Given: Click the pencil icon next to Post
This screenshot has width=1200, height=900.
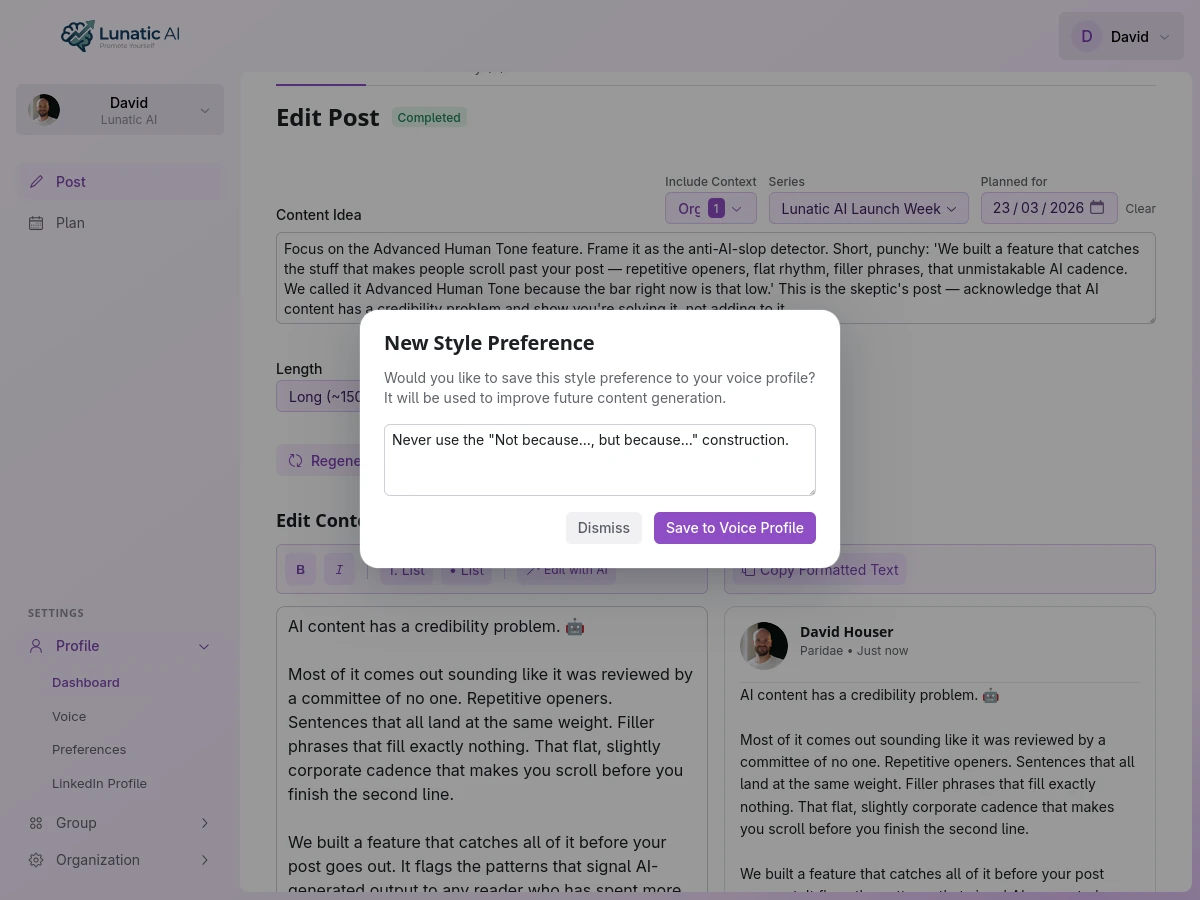Looking at the screenshot, I should pos(37,182).
